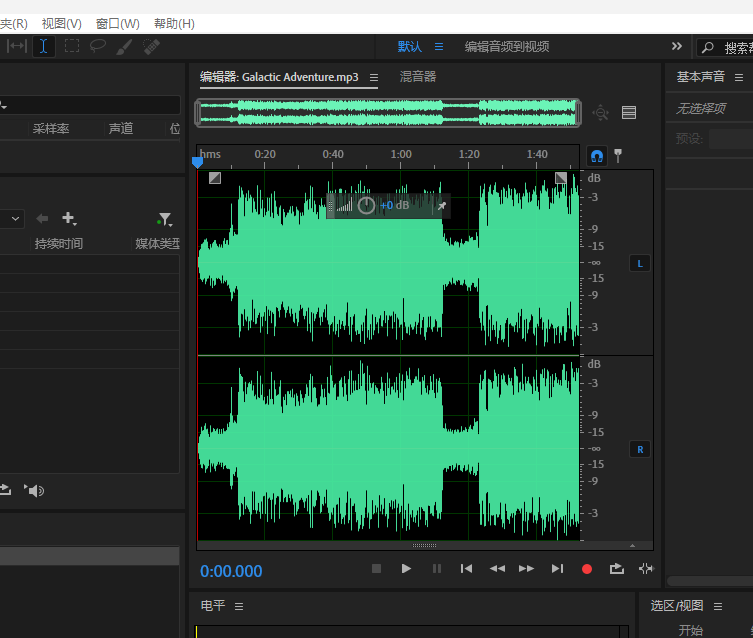Switch to 编辑音频到视频 workspace
This screenshot has height=638, width=753.
tap(506, 46)
